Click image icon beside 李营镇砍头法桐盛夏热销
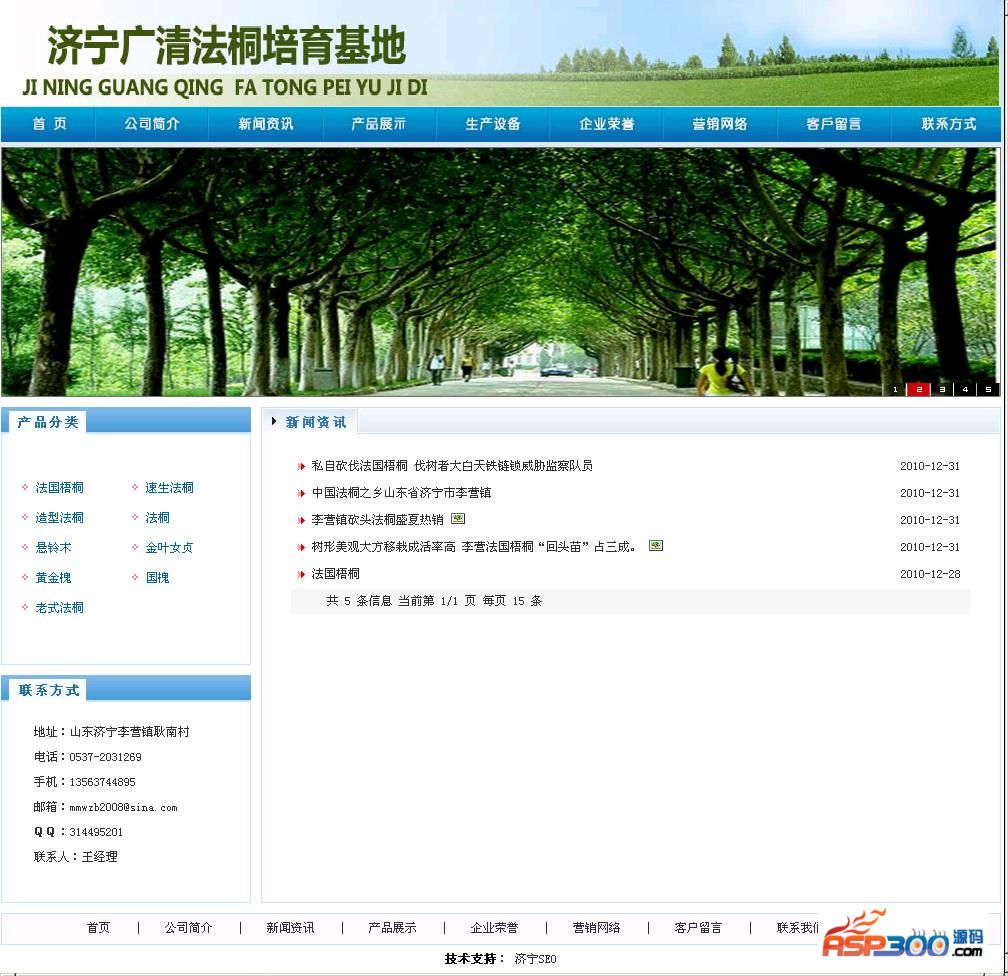 tap(458, 518)
